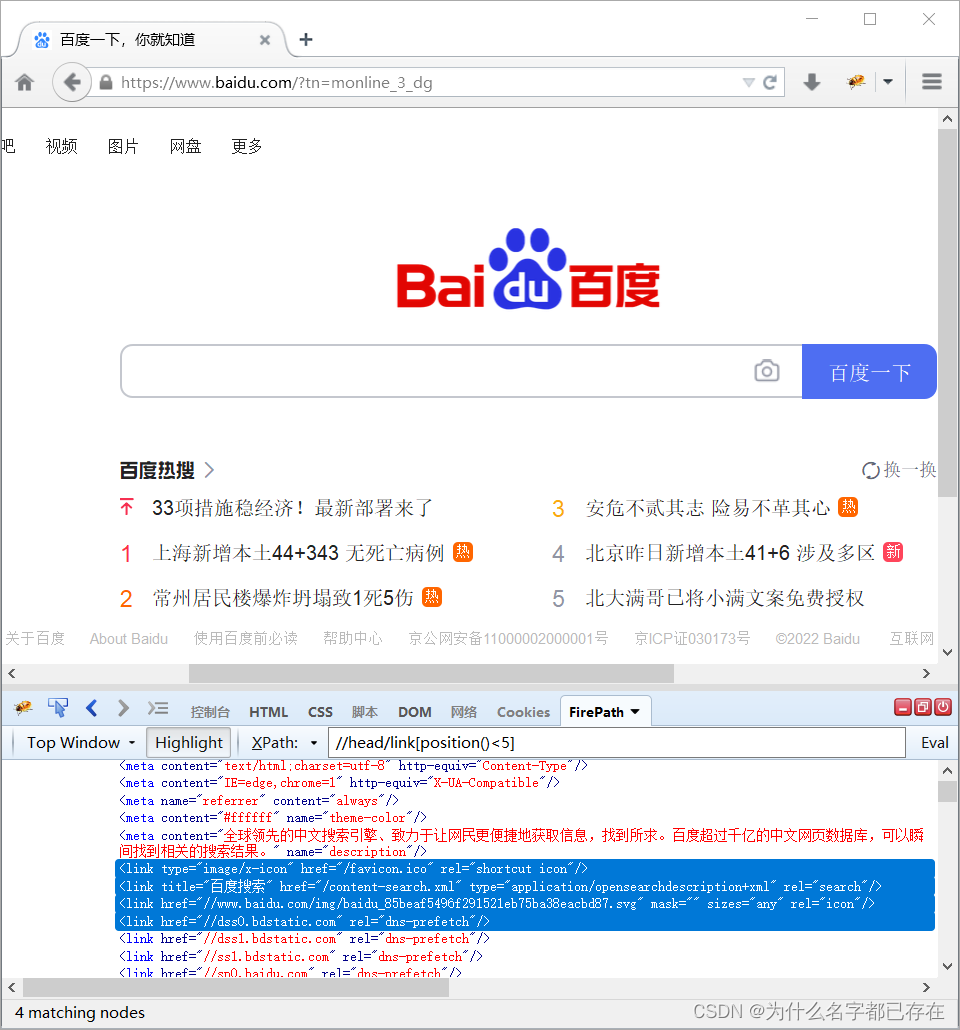Click the browser Home icon
Viewport: 960px width, 1030px height.
tap(25, 83)
